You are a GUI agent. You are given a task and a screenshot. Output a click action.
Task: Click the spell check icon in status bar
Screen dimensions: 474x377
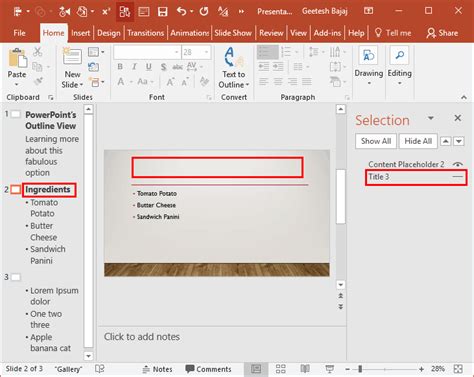tap(100, 369)
